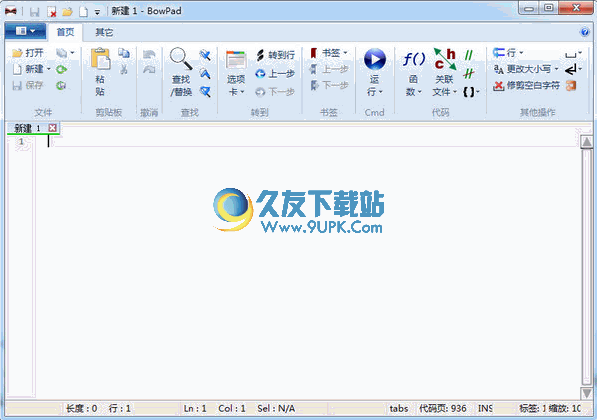597x420 pixels.
Task: Click the copy icon in 剪贴板 group
Action: [124, 53]
